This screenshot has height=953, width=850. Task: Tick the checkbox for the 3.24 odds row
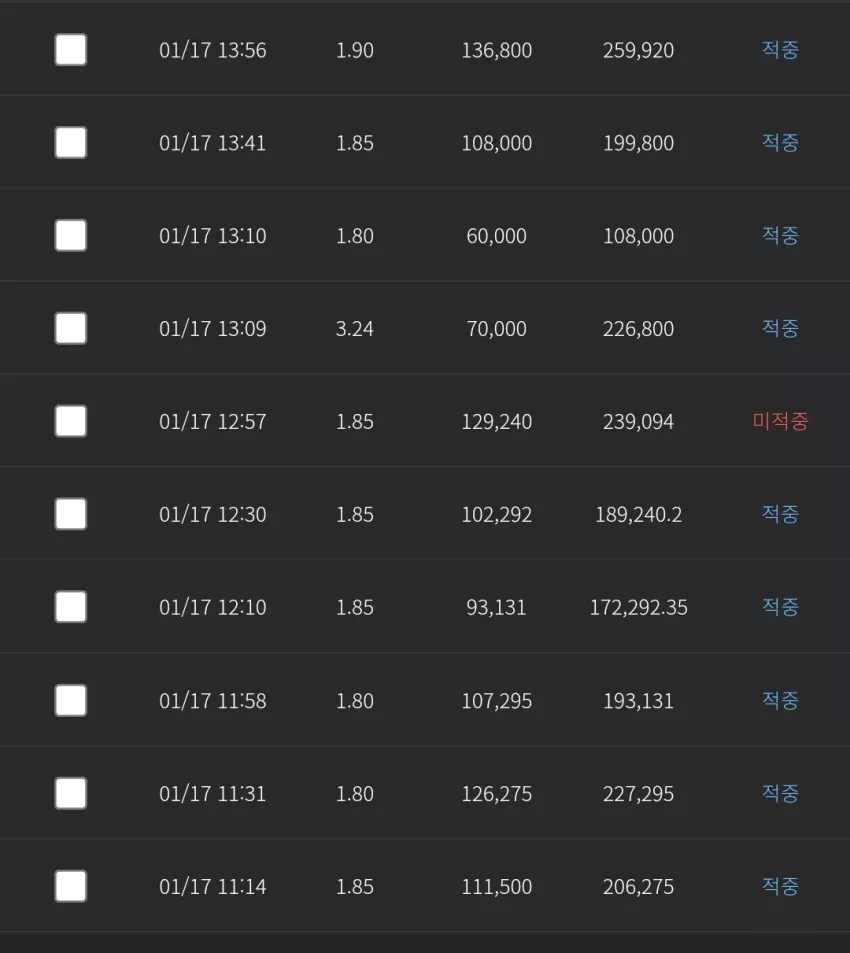point(70,328)
